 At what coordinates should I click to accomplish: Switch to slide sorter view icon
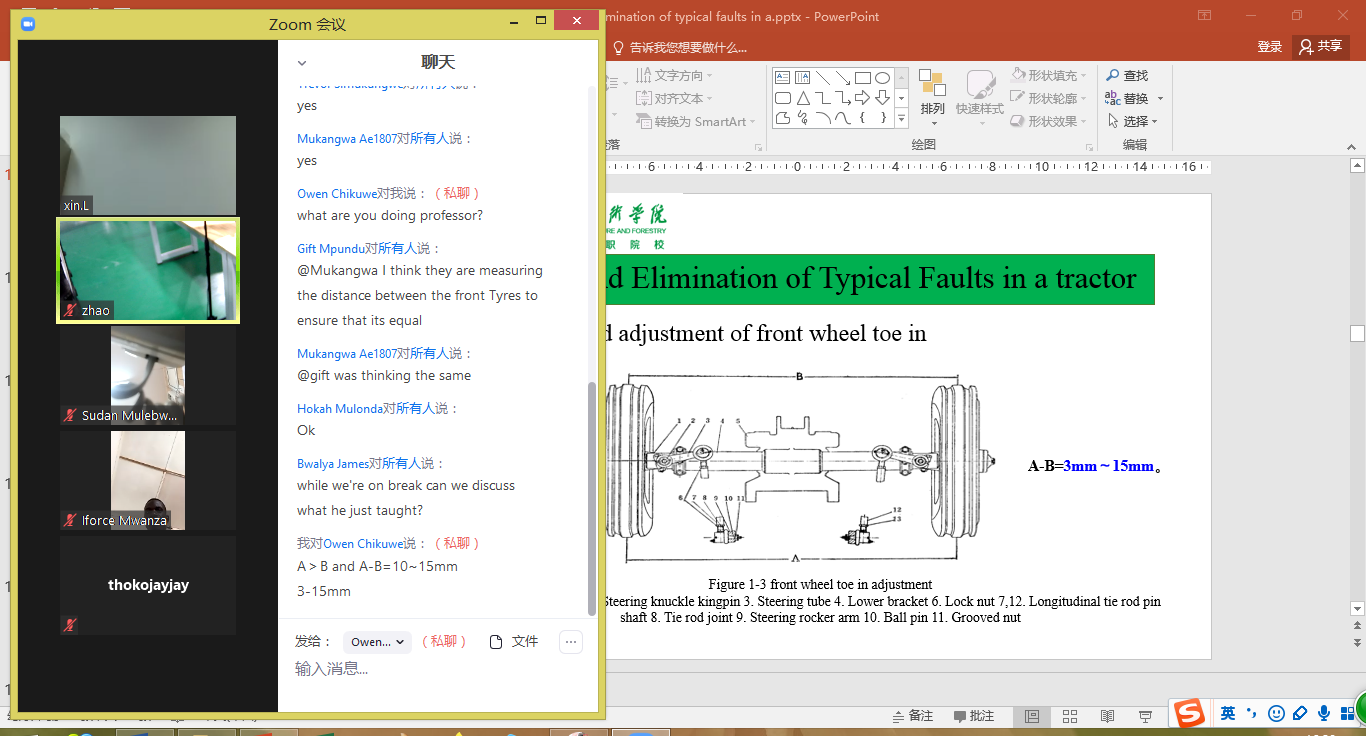pyautogui.click(x=1069, y=716)
